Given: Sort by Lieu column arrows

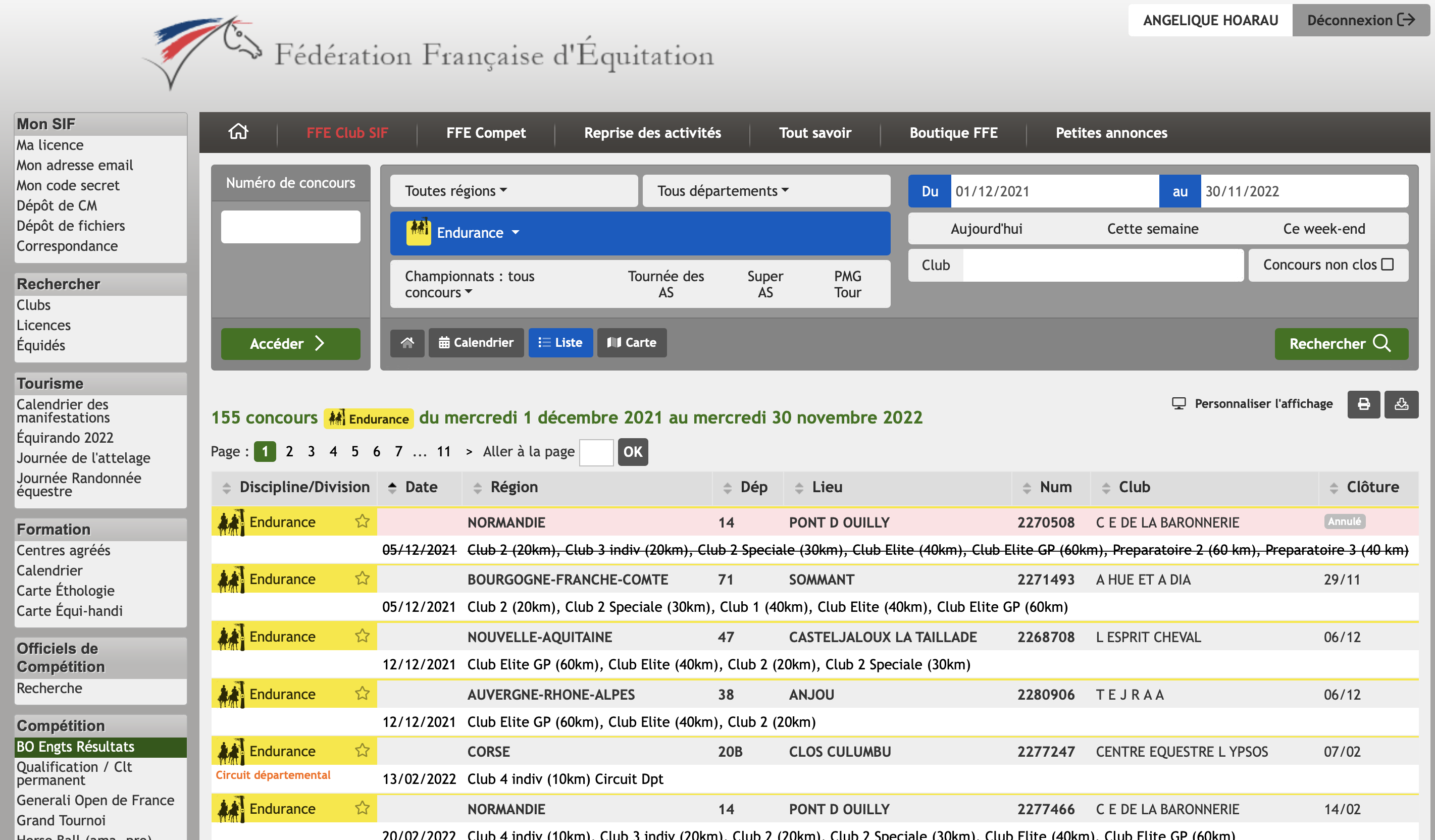Looking at the screenshot, I should pos(799,488).
